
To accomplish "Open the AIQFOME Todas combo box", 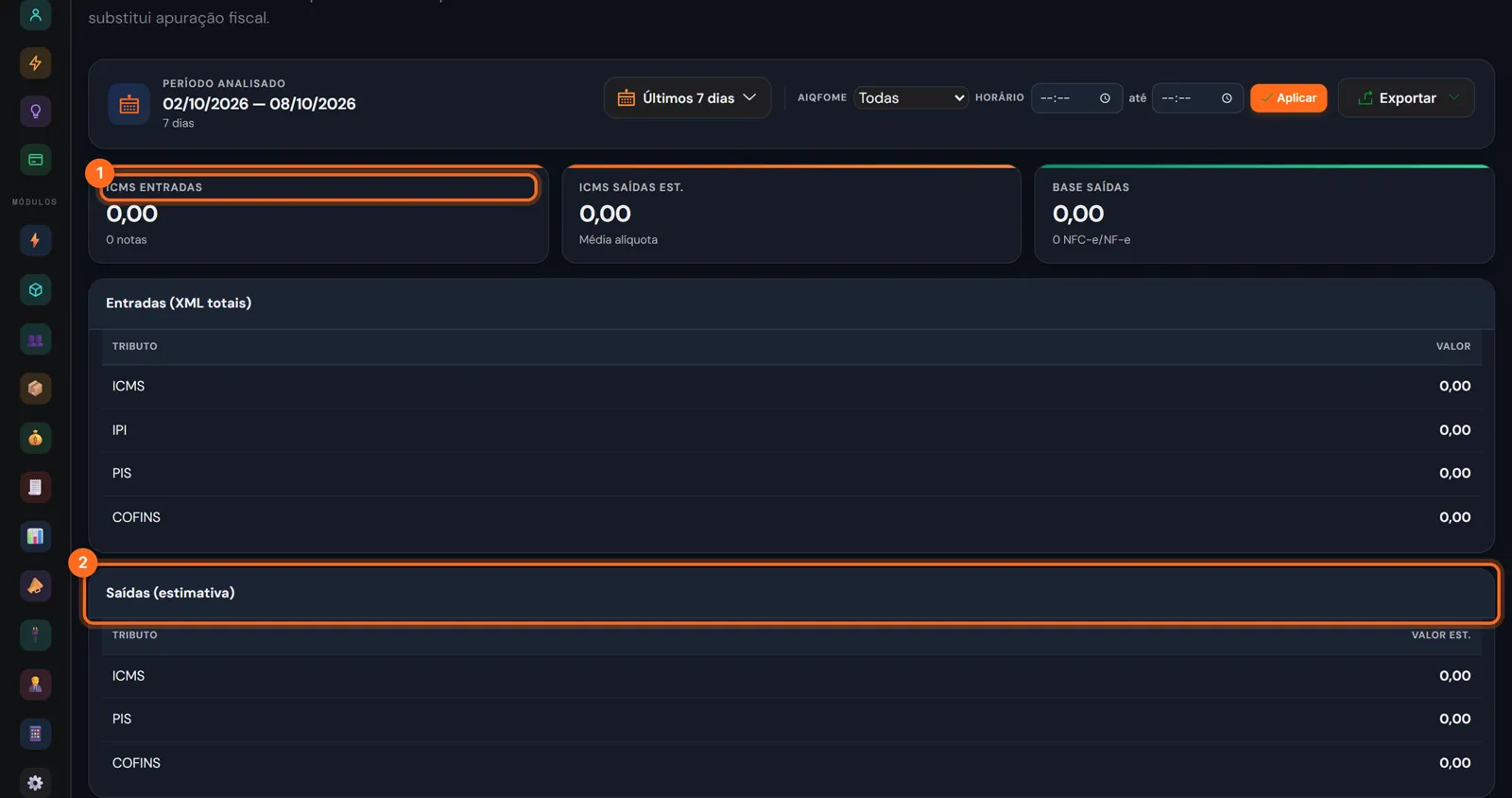I will click(x=911, y=98).
